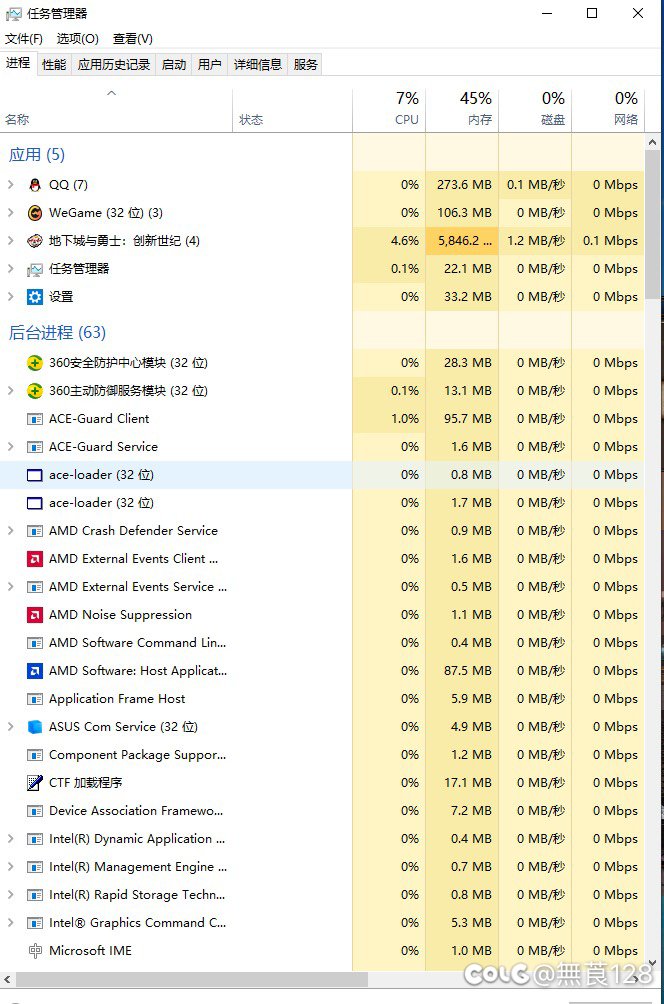Viewport: 664px width, 1004px height.
Task: Open the 查看(V) menu
Action: click(x=133, y=39)
